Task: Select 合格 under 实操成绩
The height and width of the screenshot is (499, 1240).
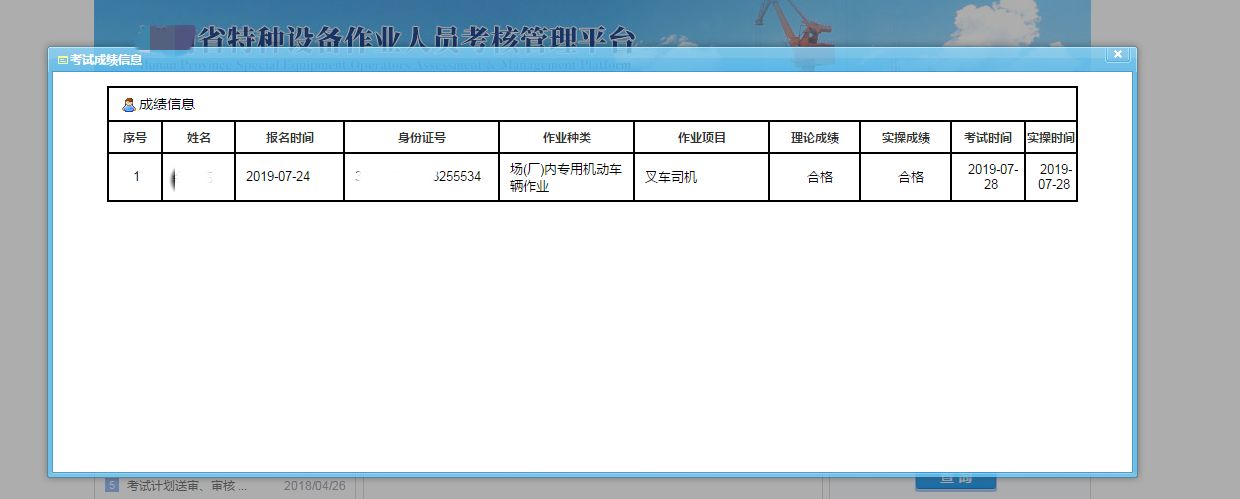Action: (x=906, y=177)
